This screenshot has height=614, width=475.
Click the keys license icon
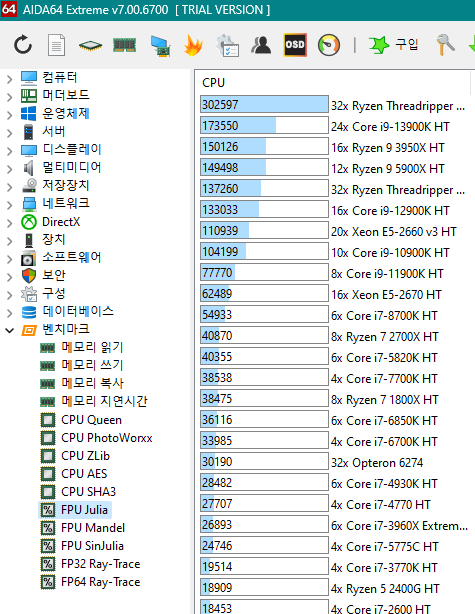click(x=445, y=45)
